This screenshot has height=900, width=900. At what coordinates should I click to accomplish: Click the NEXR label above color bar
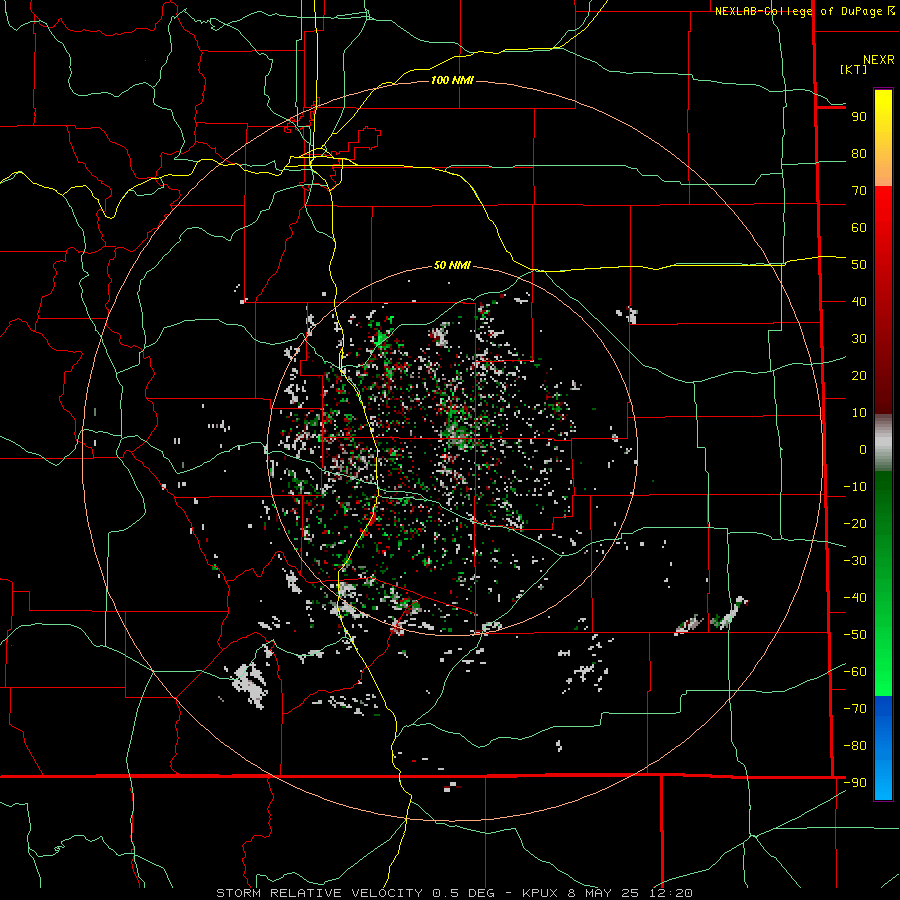(x=879, y=60)
